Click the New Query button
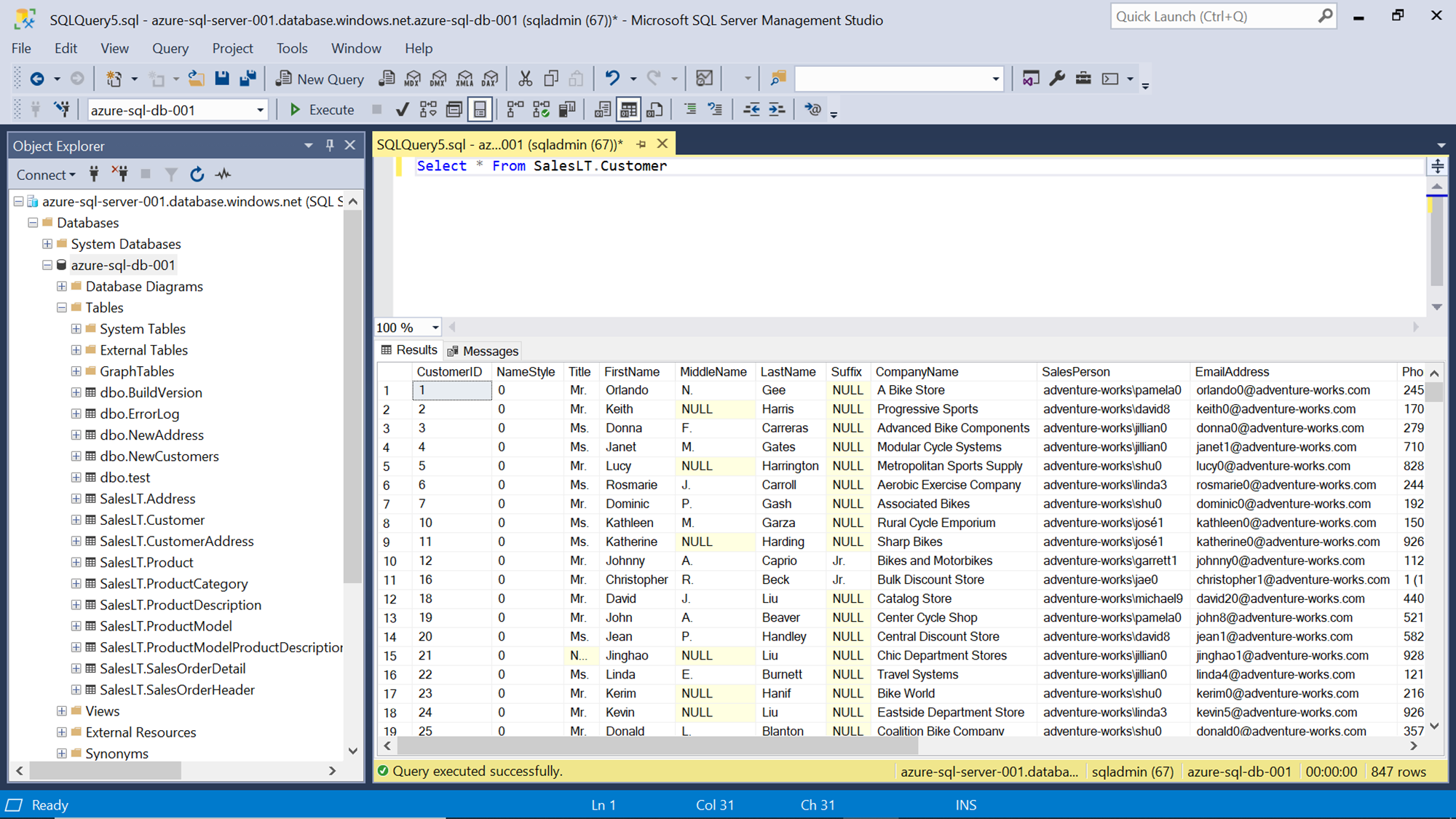The image size is (1456, 819). (x=319, y=79)
